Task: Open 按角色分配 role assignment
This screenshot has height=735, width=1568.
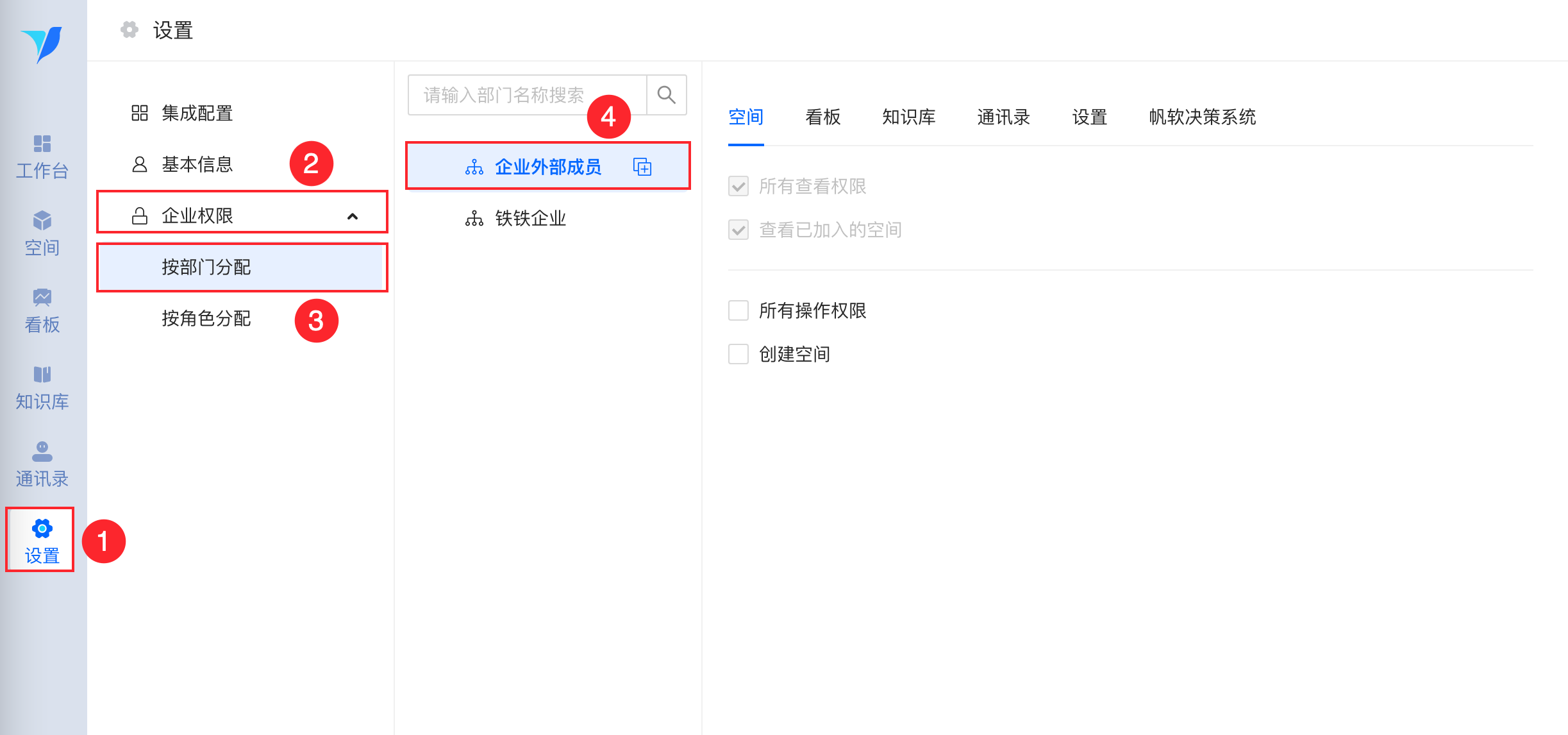Action: click(206, 318)
